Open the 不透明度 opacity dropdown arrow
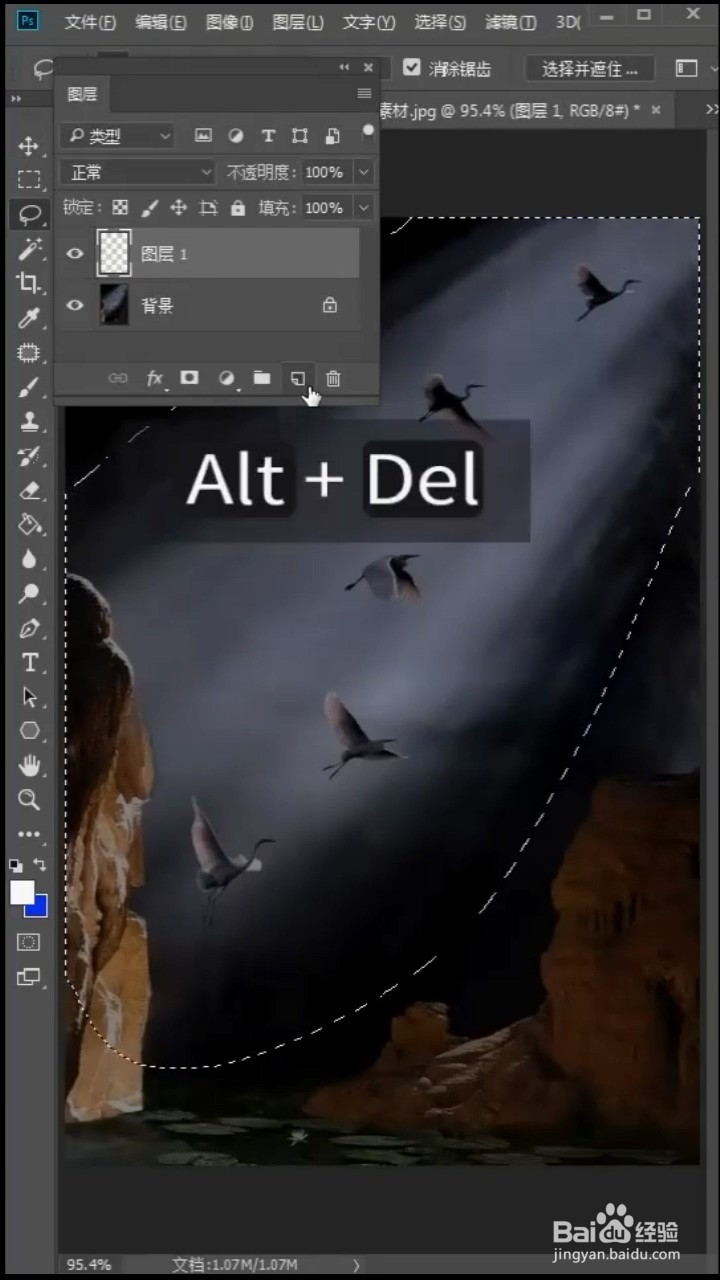Image resolution: width=720 pixels, height=1280 pixels. point(364,172)
